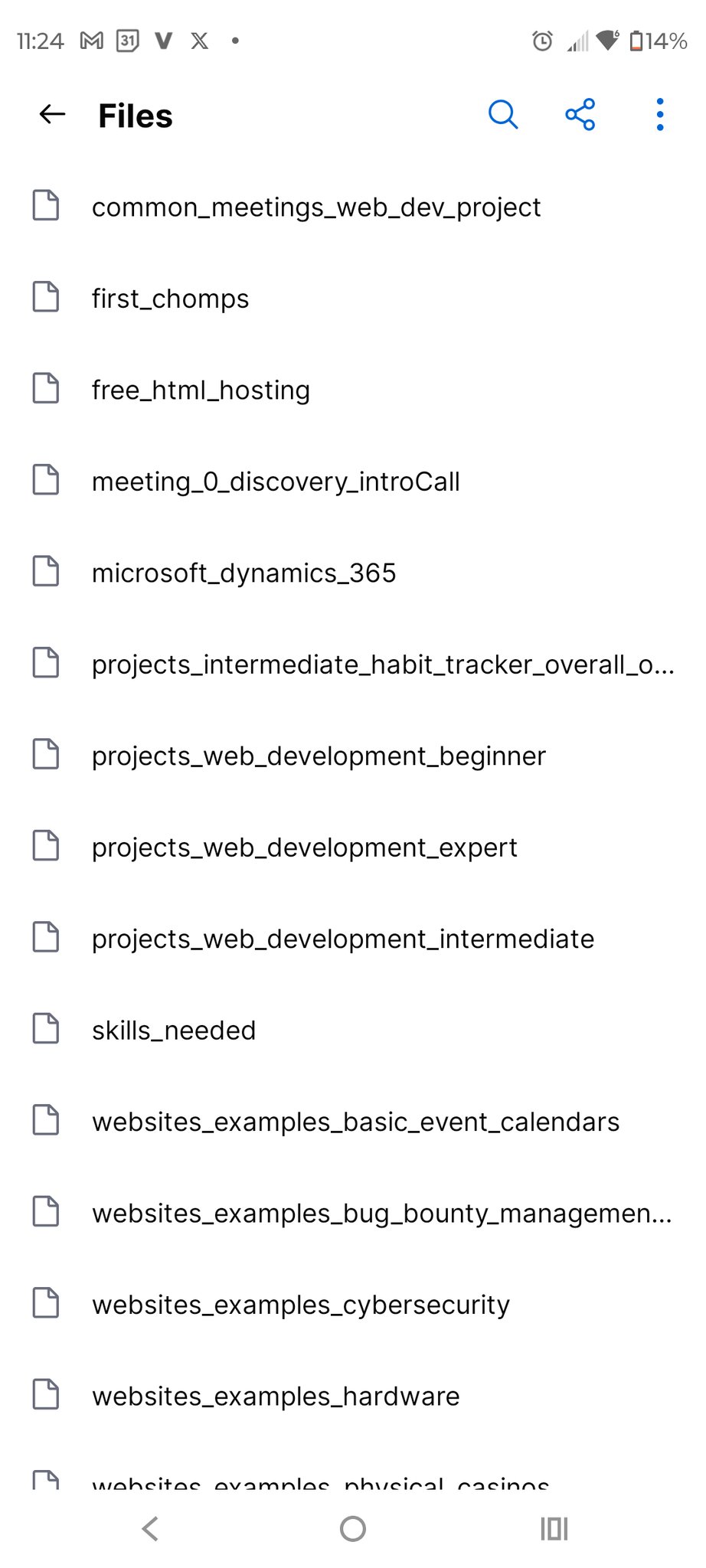The height and width of the screenshot is (1568, 706).
Task: Open microsoft_dynamics_365 file
Action: click(x=244, y=573)
